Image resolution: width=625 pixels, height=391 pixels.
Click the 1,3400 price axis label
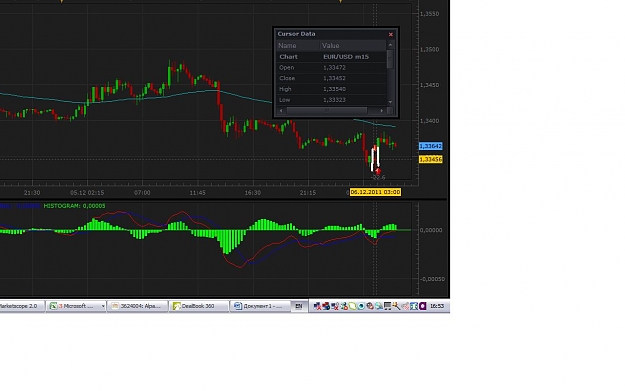430,121
